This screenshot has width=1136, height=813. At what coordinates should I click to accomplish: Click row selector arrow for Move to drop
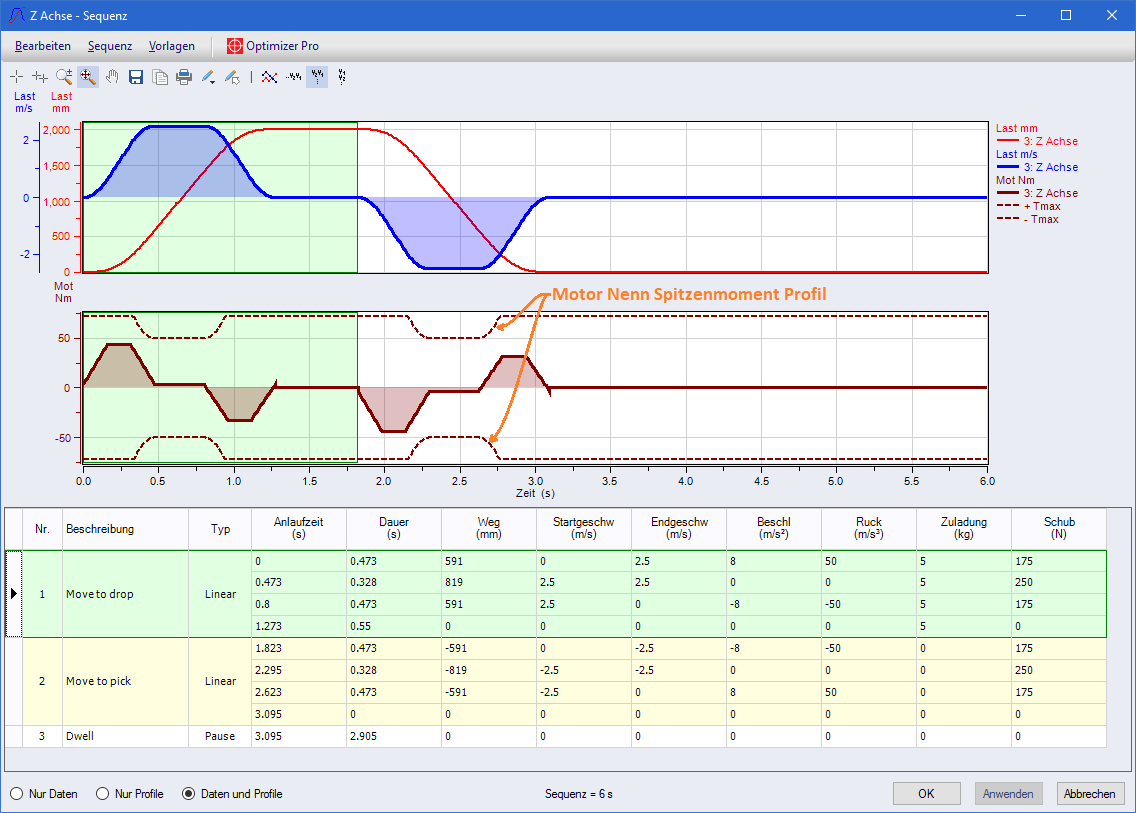(13, 594)
